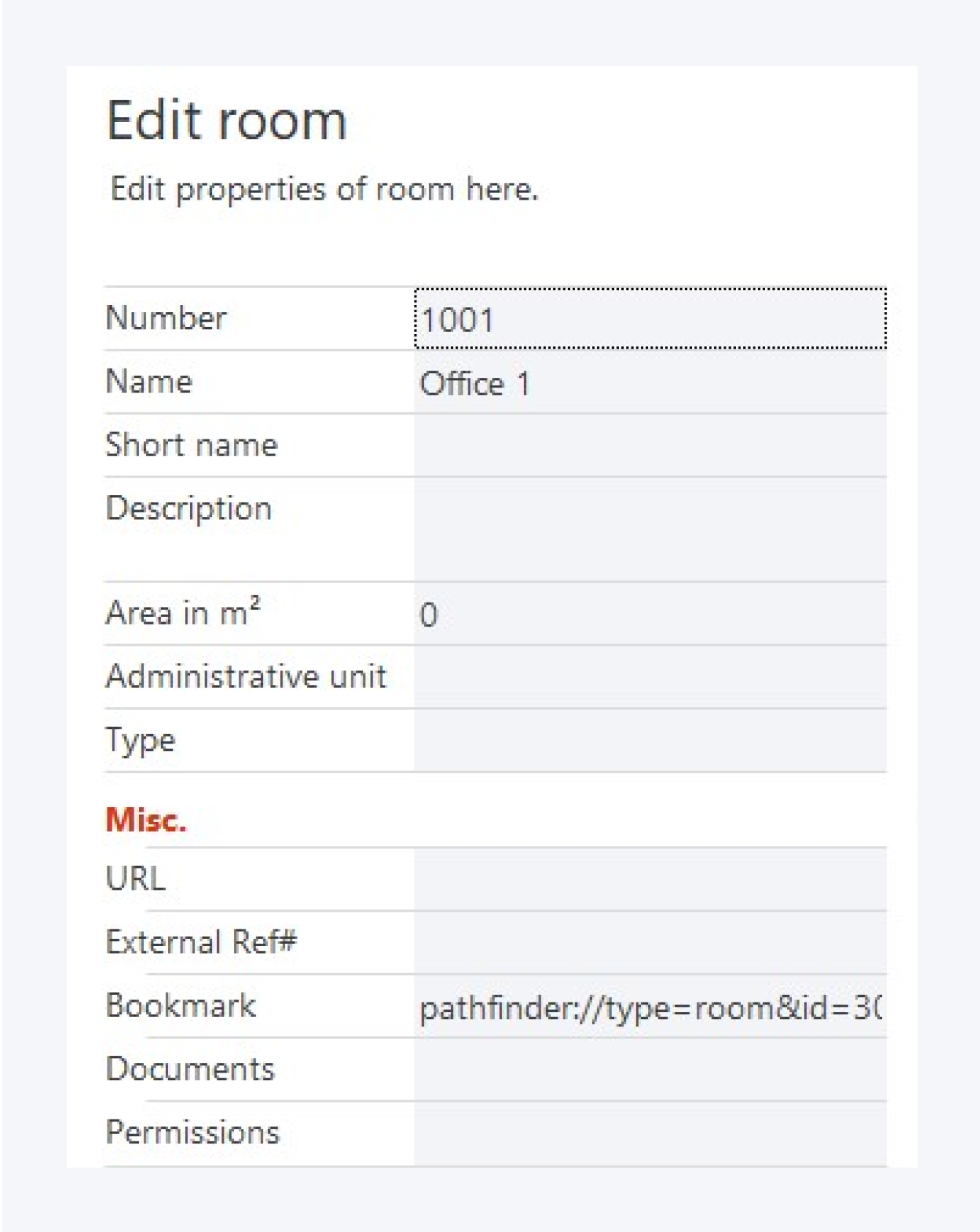Click the Bookmark row label
Screen dimensions: 980x1232
click(181, 1006)
